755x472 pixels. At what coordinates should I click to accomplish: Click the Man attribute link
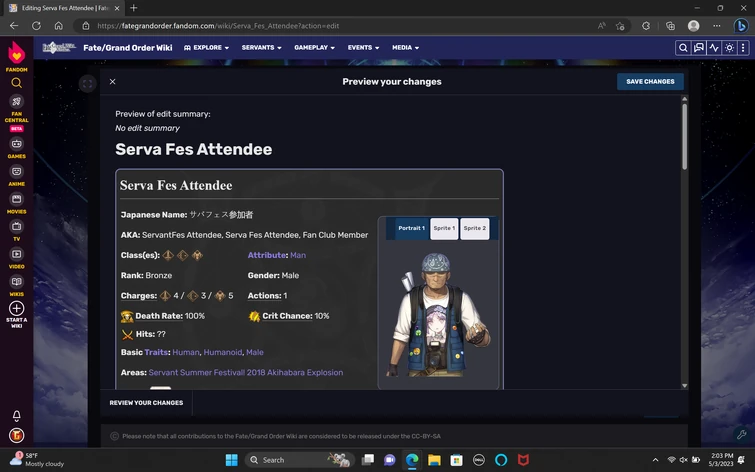(298, 255)
